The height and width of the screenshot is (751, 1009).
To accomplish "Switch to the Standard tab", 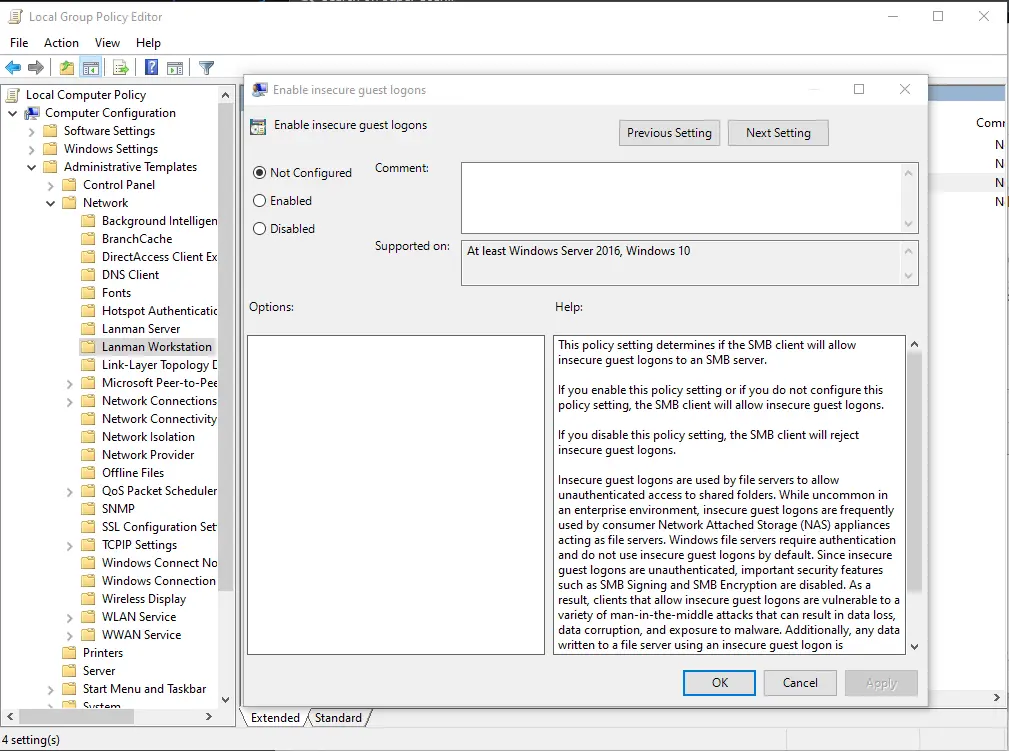I will (x=338, y=717).
